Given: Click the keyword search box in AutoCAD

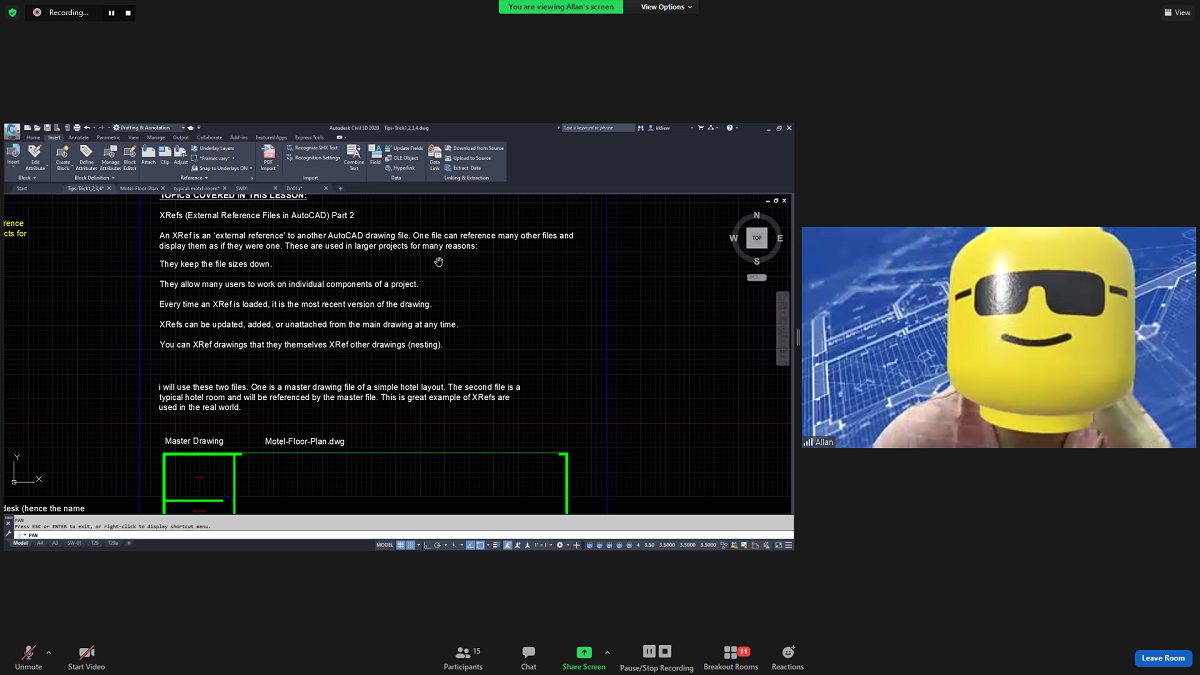Looking at the screenshot, I should pyautogui.click(x=598, y=128).
